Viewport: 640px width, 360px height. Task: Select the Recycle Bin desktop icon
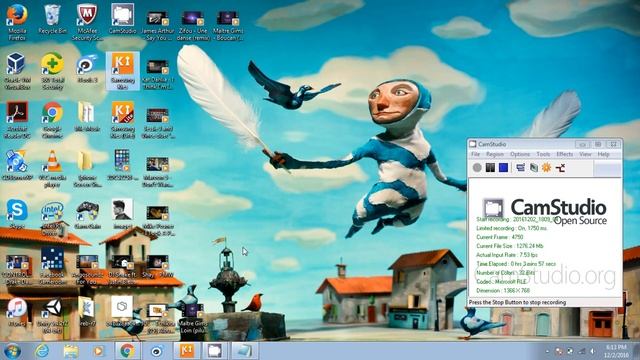pos(52,20)
